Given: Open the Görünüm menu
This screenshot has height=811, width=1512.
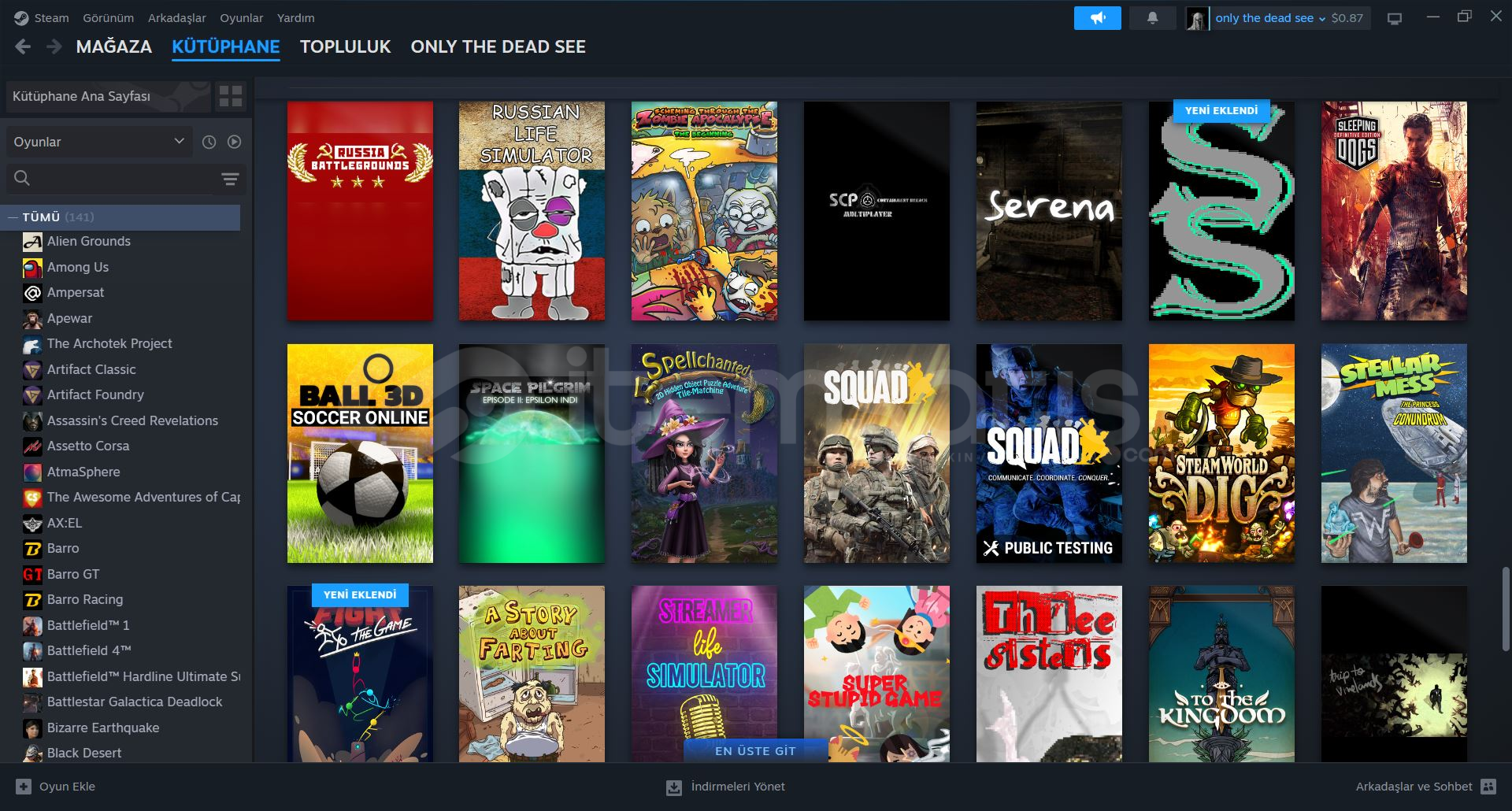Looking at the screenshot, I should 109,17.
